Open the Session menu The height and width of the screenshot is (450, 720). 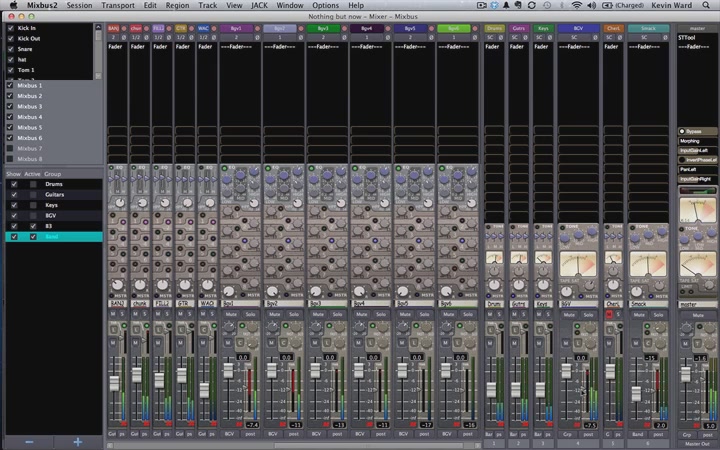[79, 6]
